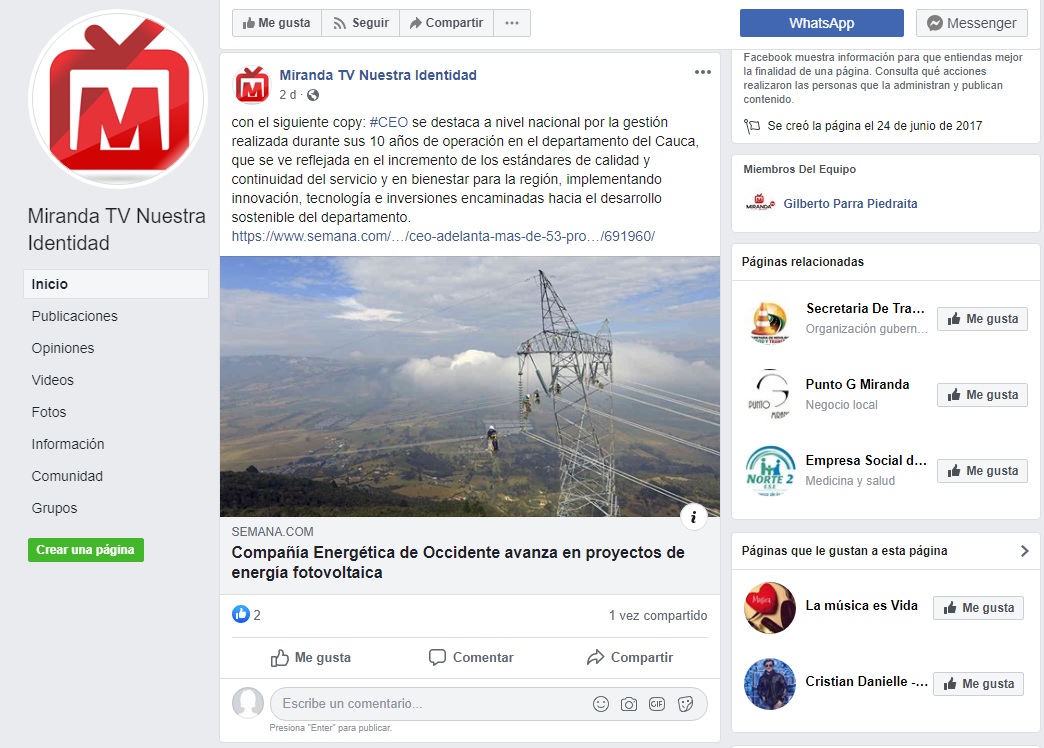Toggle Seguir for this page

click(x=360, y=23)
